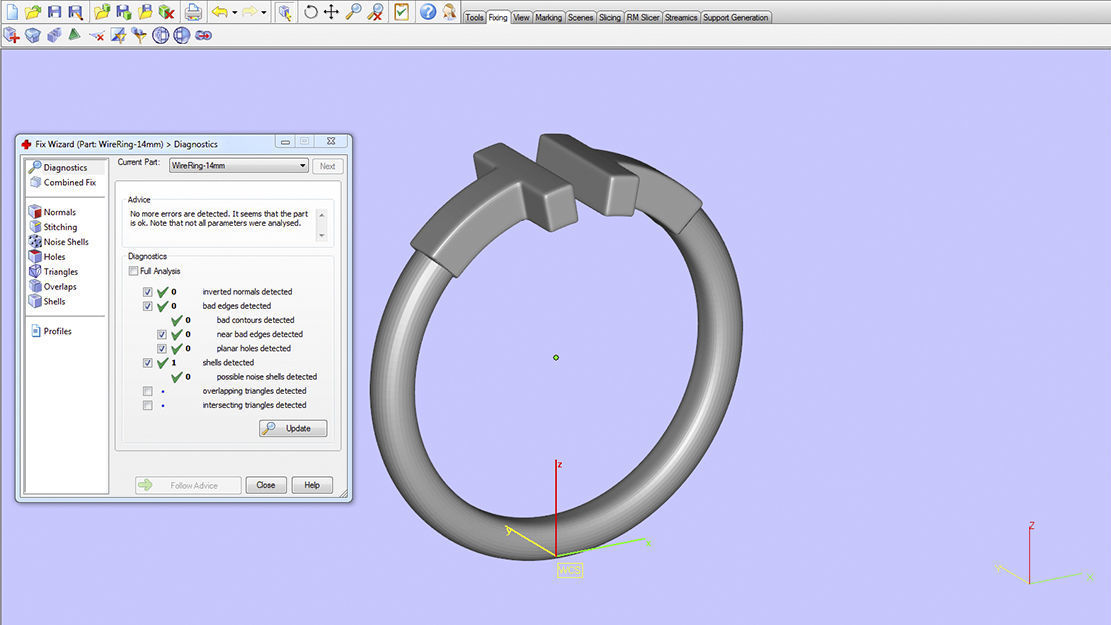Select the Pan view cross-arrows tool

(x=331, y=12)
